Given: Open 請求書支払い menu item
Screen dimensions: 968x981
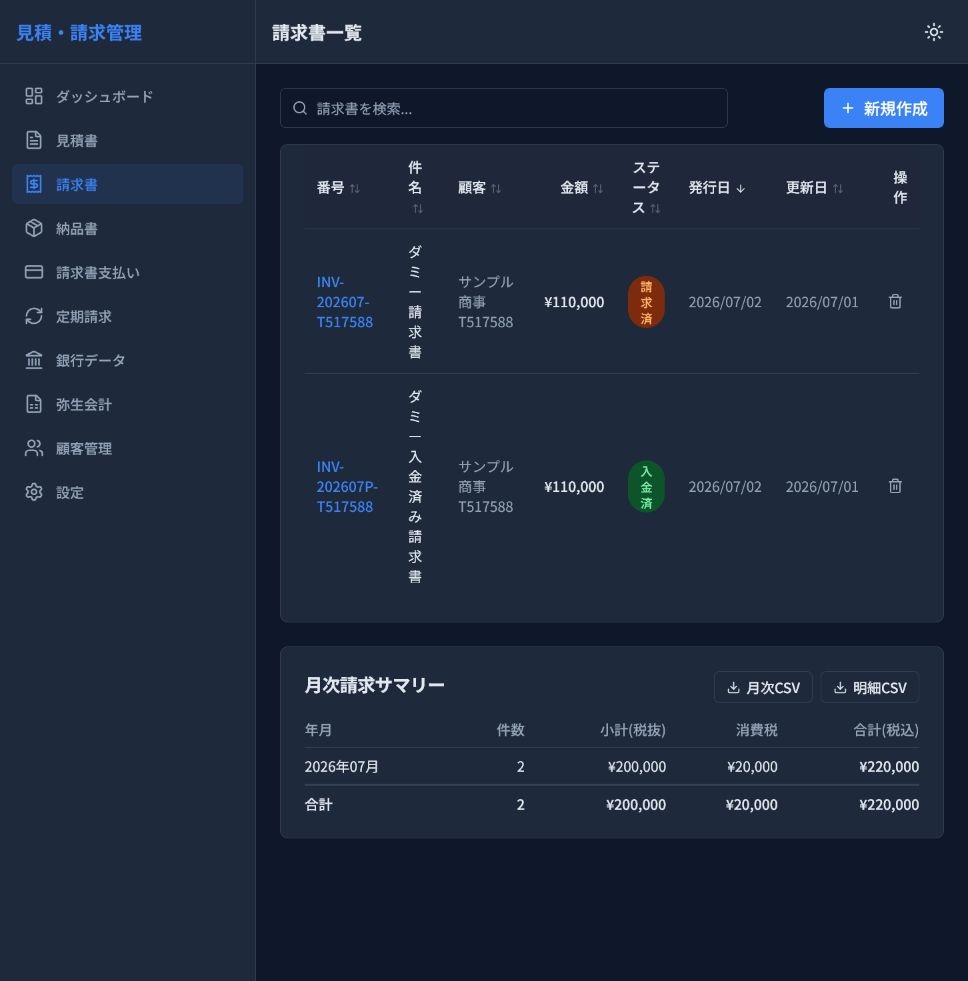Looking at the screenshot, I should (x=128, y=272).
